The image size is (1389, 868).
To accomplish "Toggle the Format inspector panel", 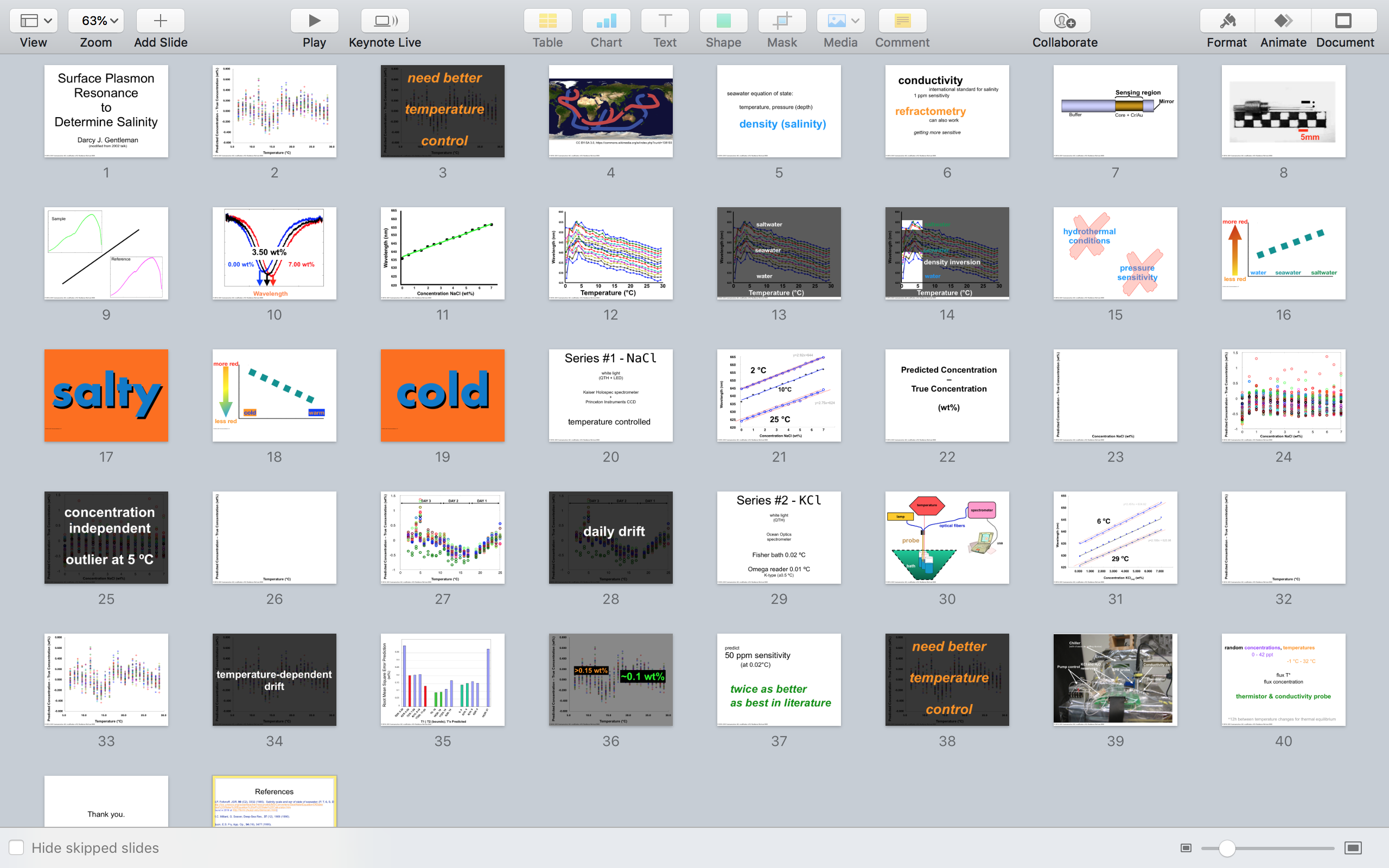I will [x=1227, y=21].
